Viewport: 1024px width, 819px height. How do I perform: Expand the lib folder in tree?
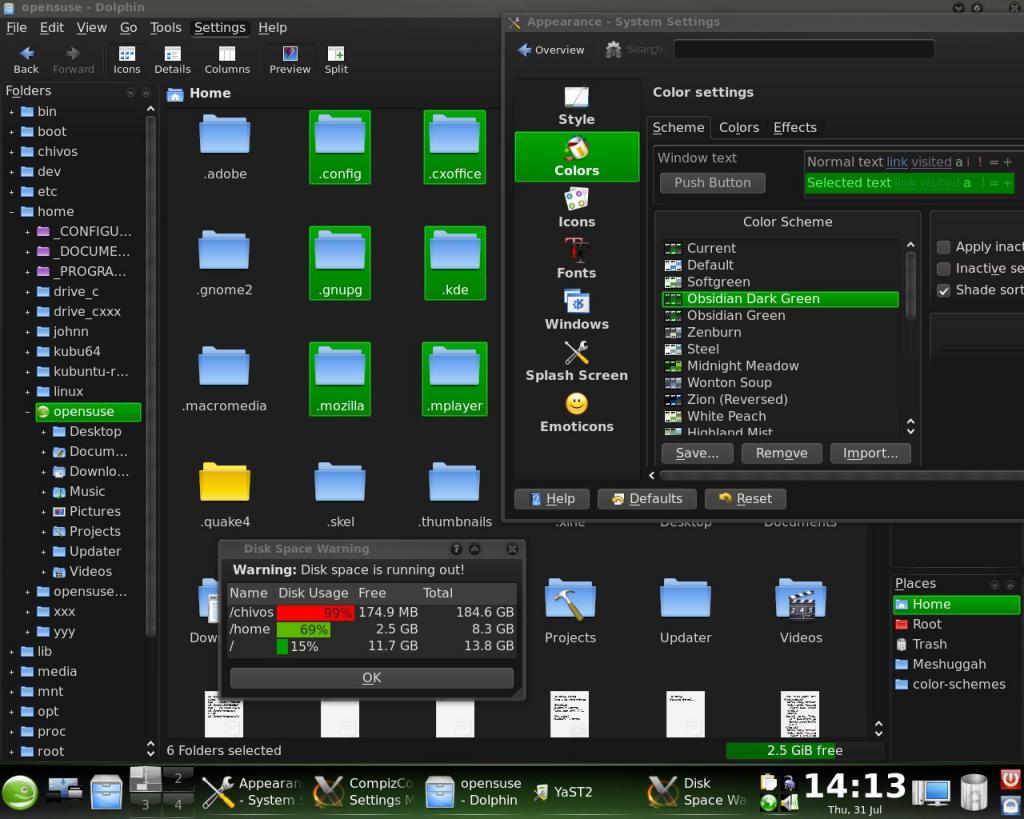click(11, 652)
